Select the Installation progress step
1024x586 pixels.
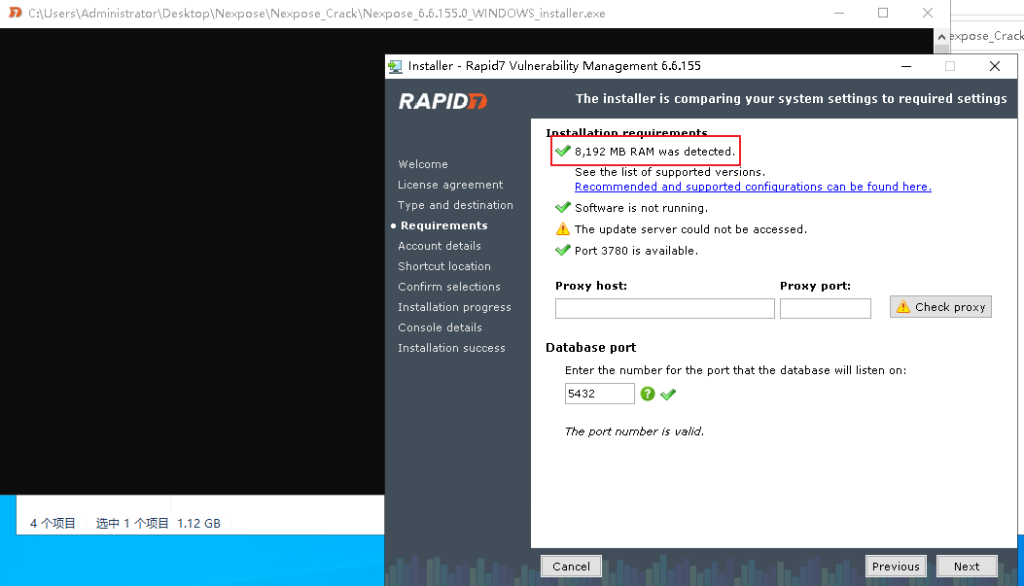click(455, 307)
